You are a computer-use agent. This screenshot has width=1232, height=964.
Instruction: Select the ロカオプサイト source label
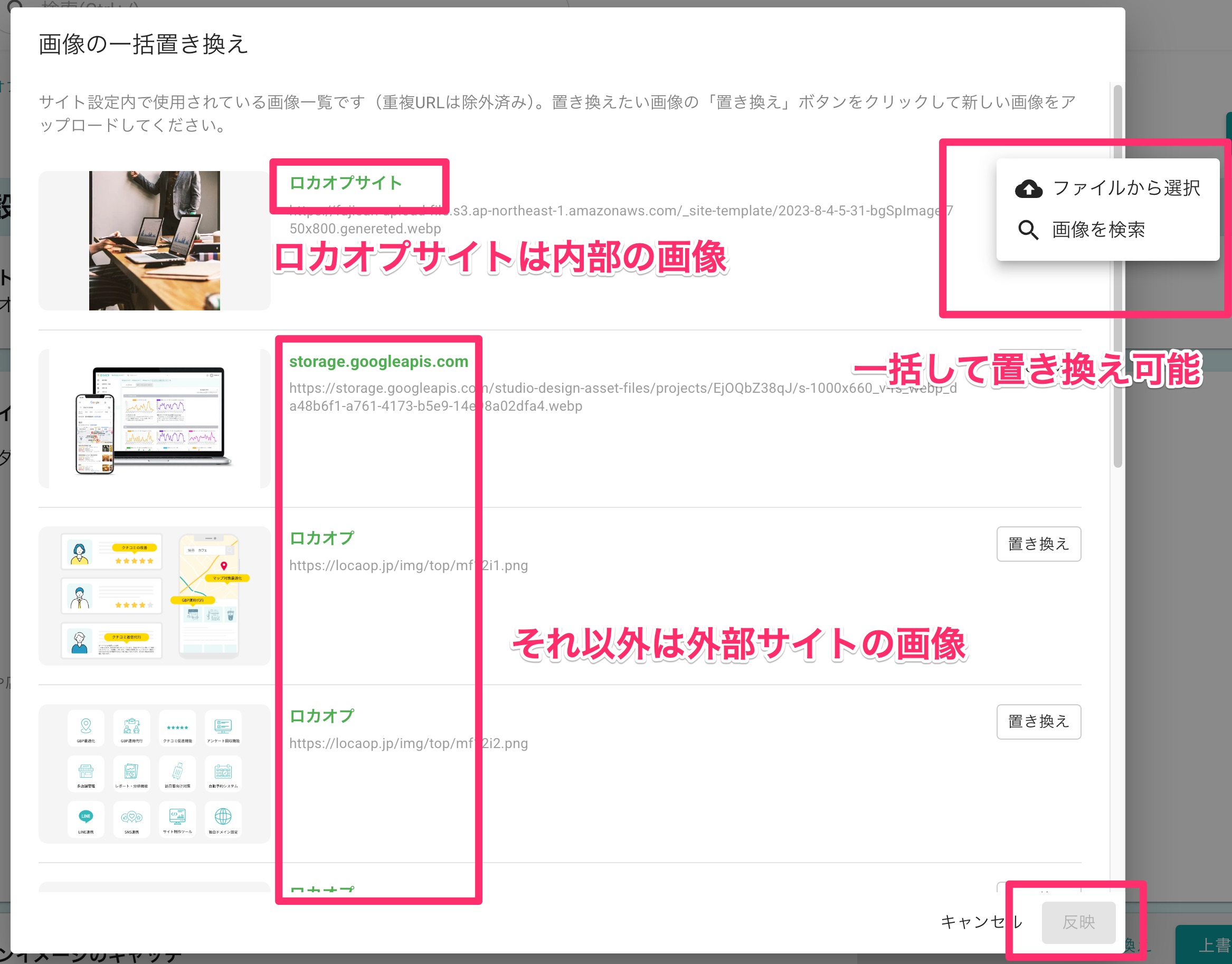[345, 183]
